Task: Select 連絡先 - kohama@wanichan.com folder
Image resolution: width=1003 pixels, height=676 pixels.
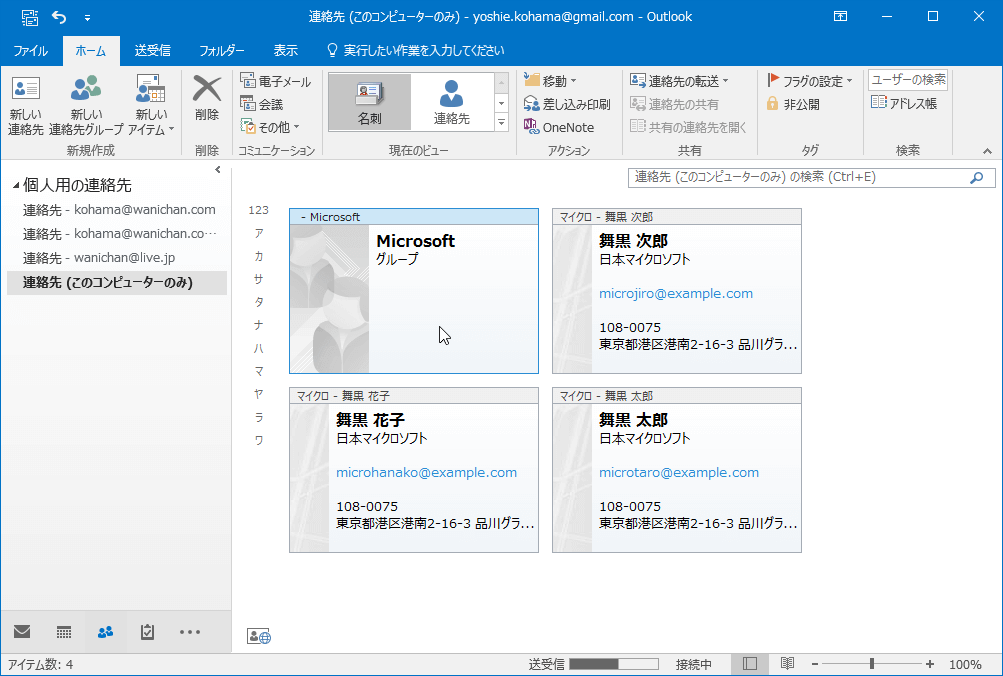Action: coord(119,210)
